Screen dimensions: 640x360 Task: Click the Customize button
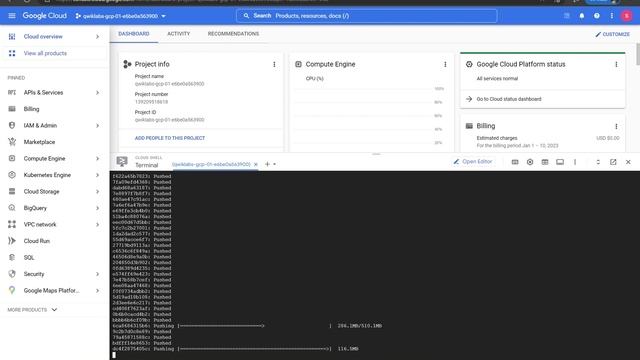click(x=612, y=34)
